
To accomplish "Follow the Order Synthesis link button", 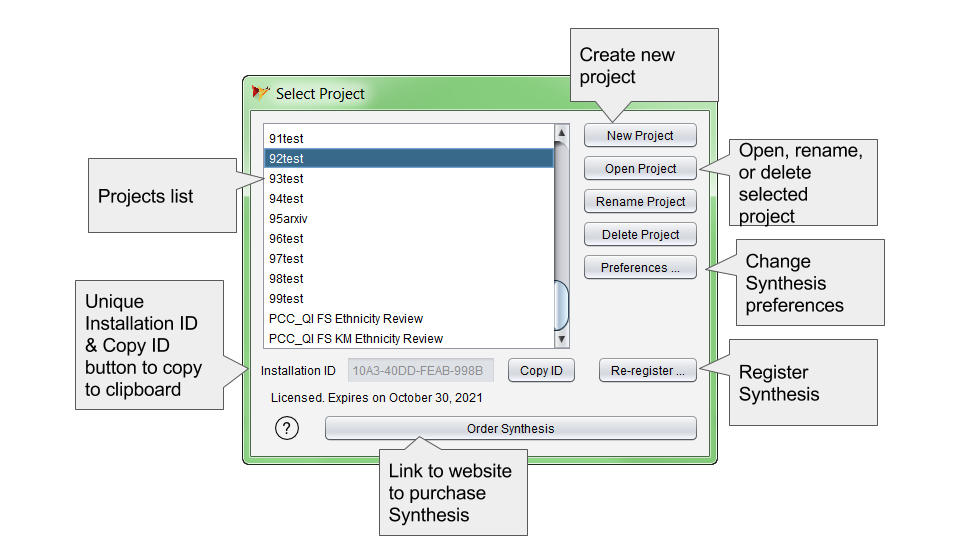I will (510, 429).
